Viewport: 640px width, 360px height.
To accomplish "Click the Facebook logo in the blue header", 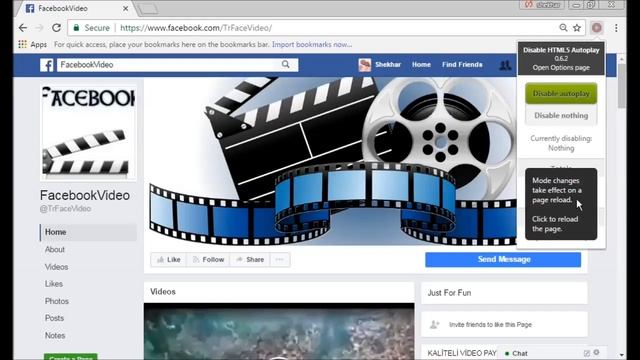I will tap(47, 65).
